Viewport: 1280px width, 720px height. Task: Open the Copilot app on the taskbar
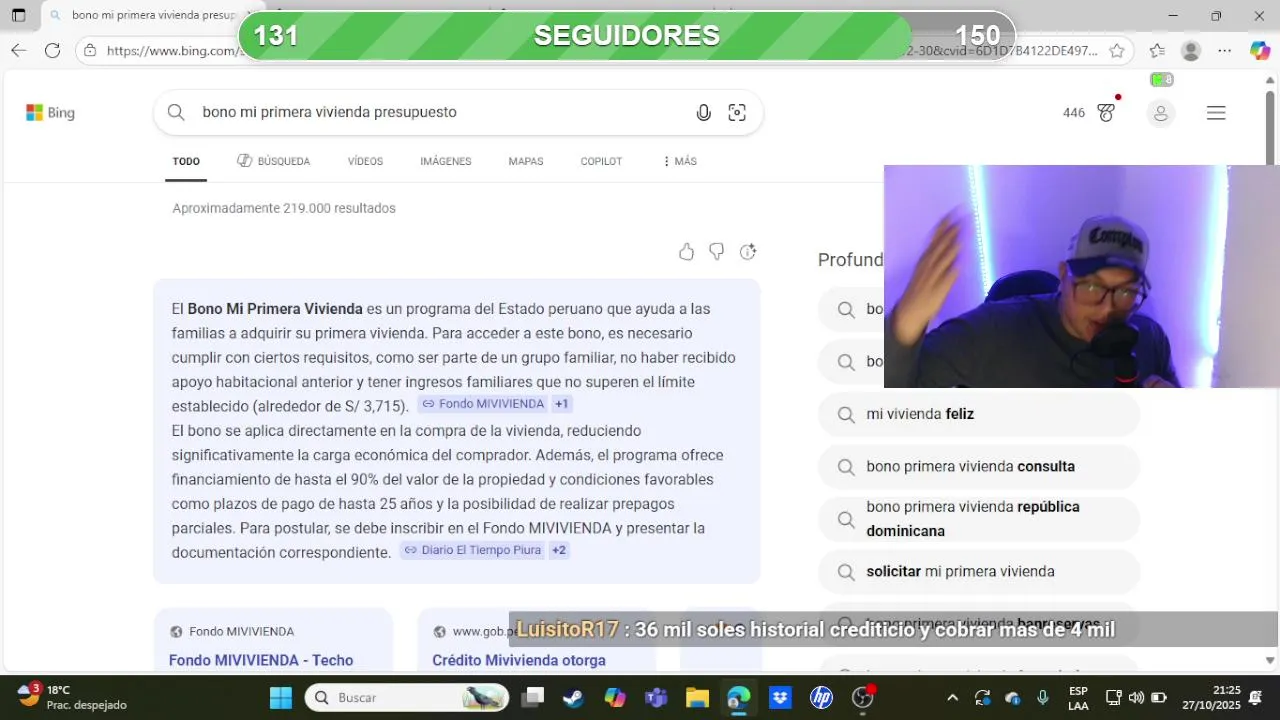(615, 697)
